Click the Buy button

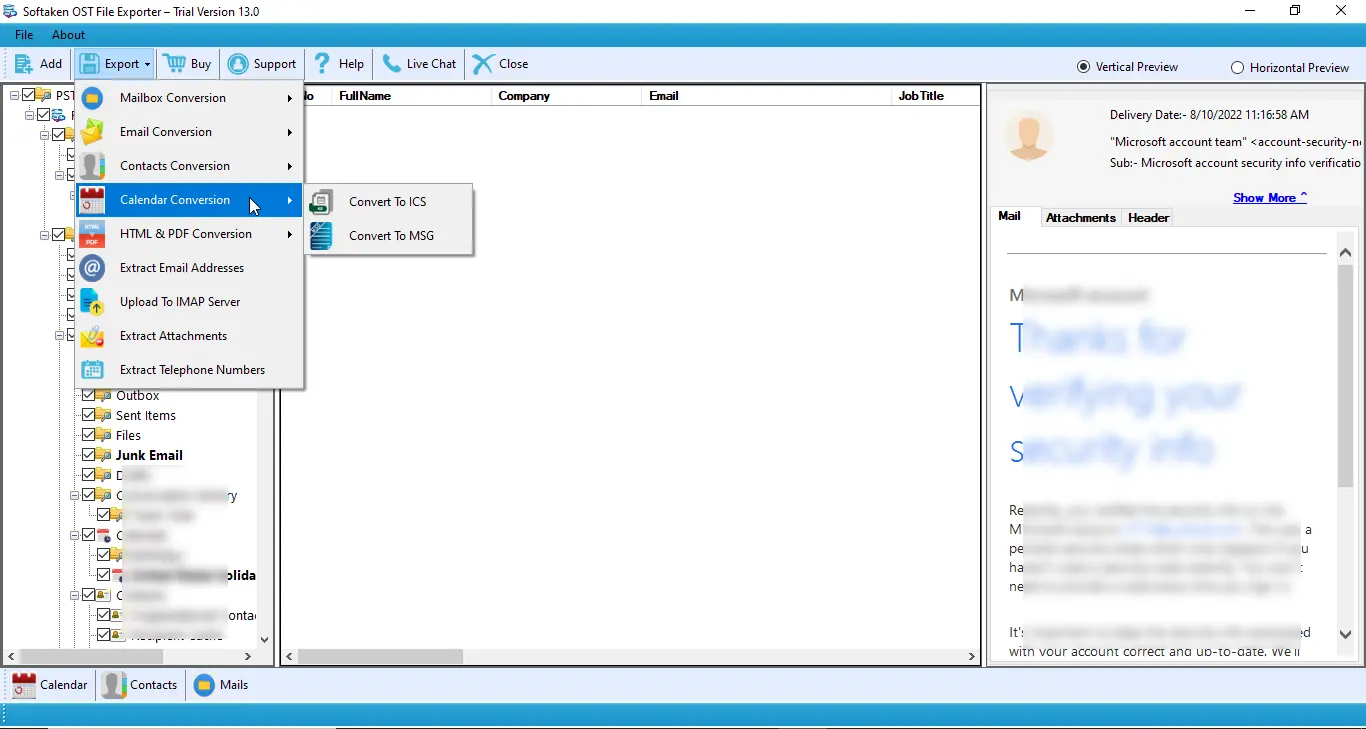(x=187, y=63)
